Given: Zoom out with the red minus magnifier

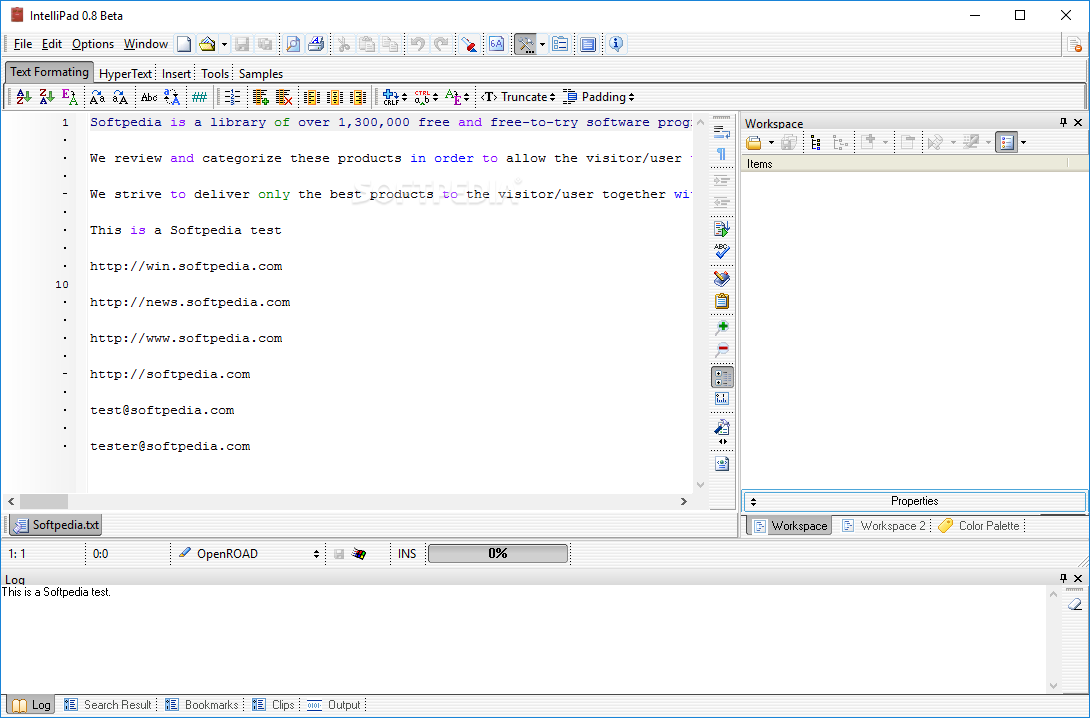Looking at the screenshot, I should [x=722, y=350].
